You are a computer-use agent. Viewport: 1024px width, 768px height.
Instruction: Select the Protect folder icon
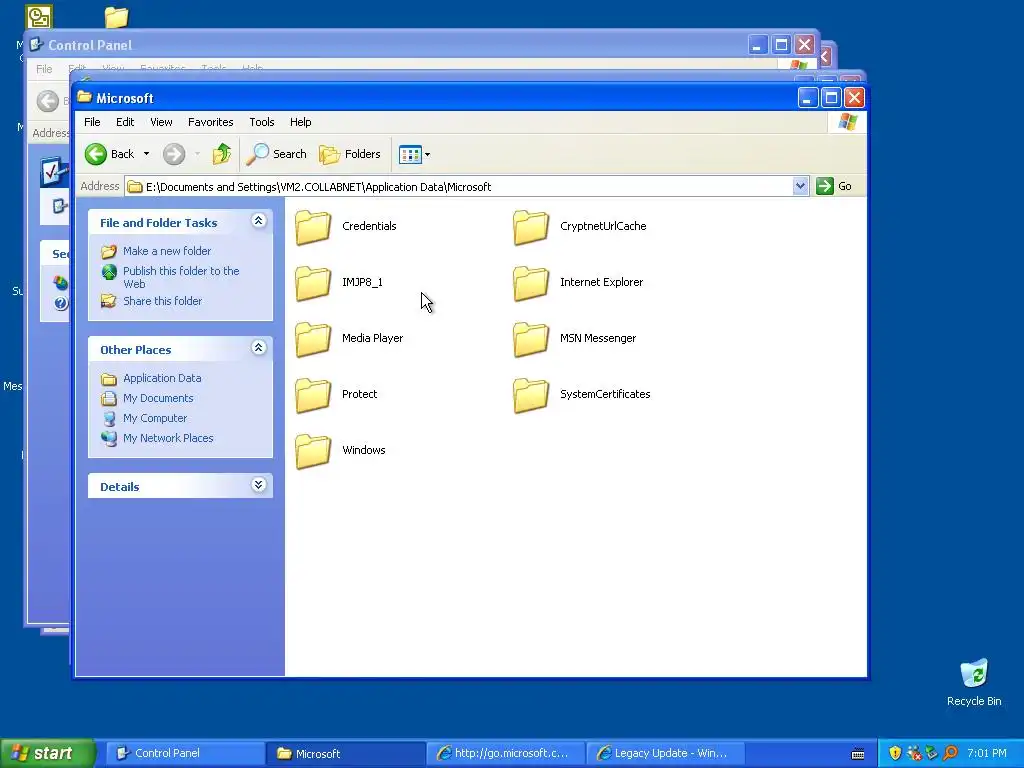click(313, 395)
